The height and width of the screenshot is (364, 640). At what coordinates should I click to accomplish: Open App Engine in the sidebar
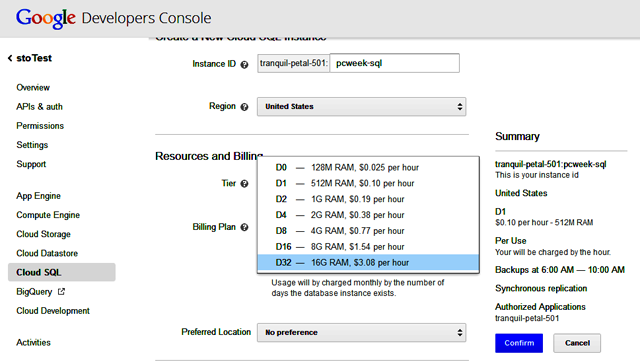pyautogui.click(x=38, y=196)
